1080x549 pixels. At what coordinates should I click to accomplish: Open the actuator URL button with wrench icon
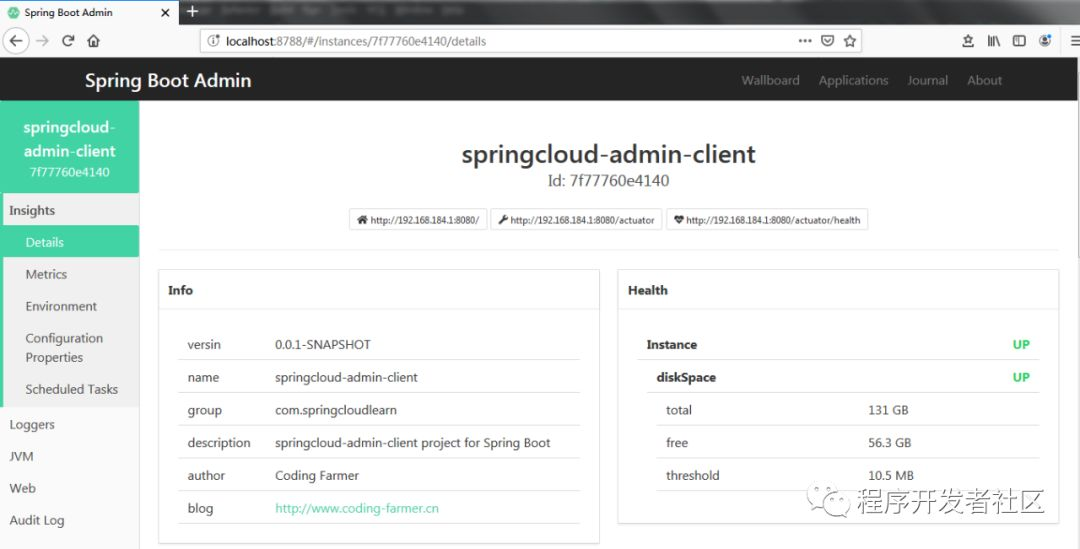click(577, 220)
